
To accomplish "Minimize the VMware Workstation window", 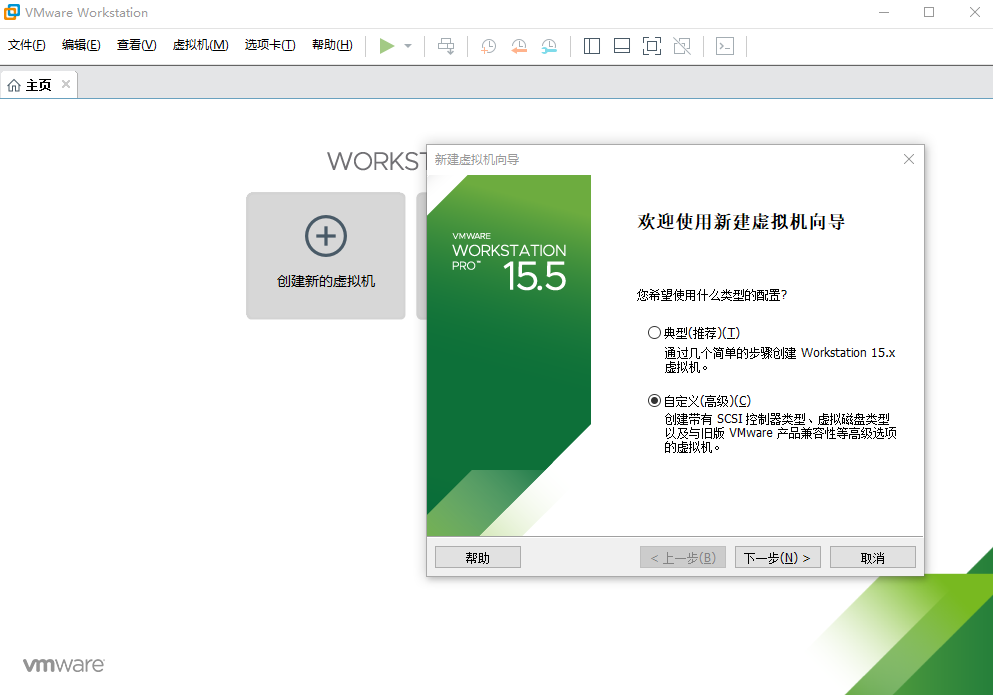I will click(x=884, y=13).
